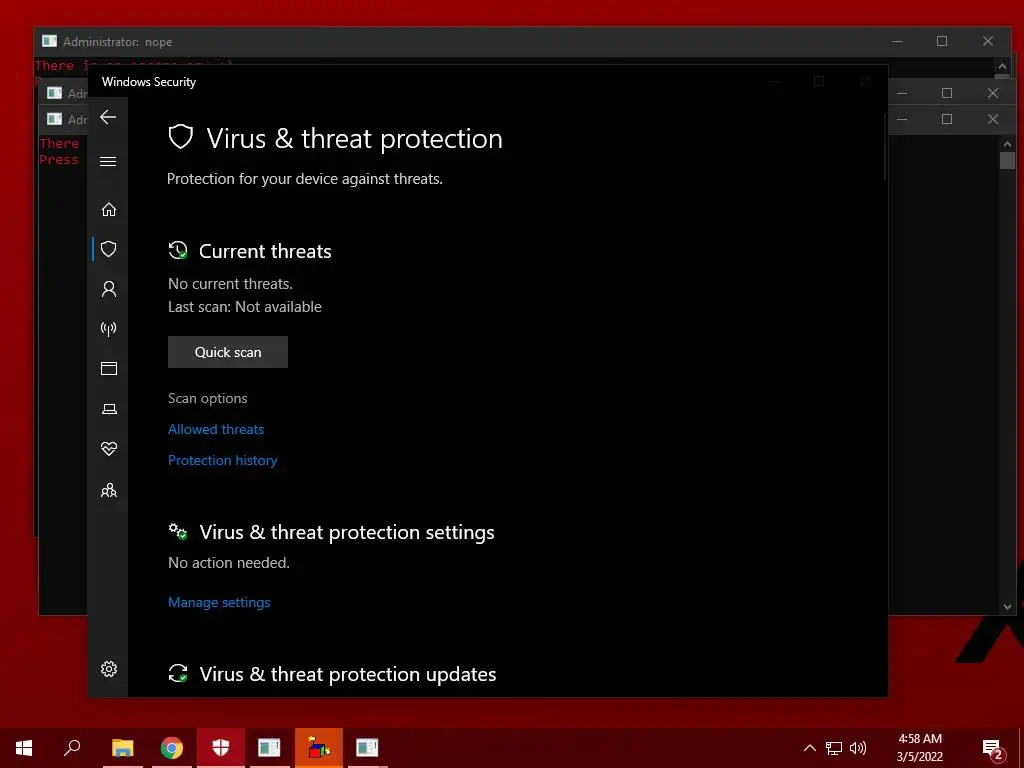Show hidden system tray icons
Screen dimensions: 1024x768
point(809,748)
